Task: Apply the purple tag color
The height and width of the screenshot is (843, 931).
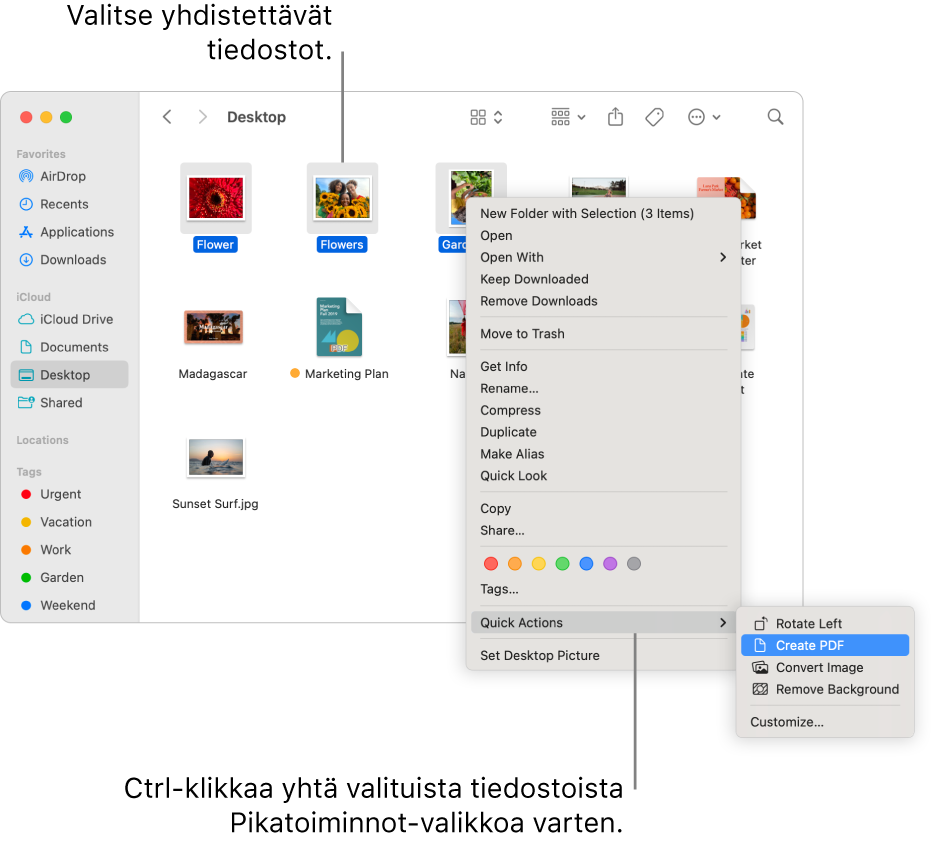Action: click(610, 563)
